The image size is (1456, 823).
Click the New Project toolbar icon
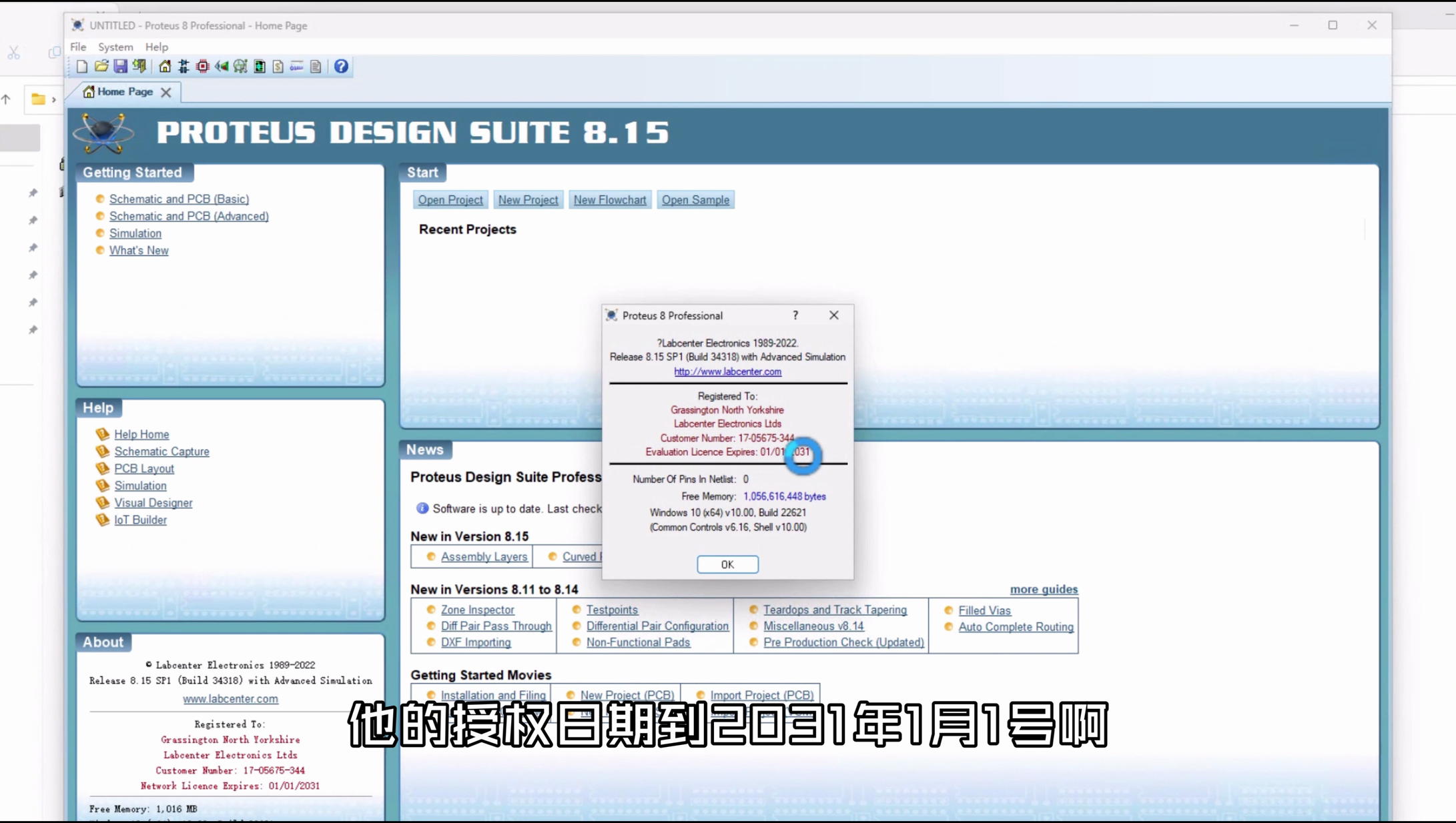pos(81,67)
